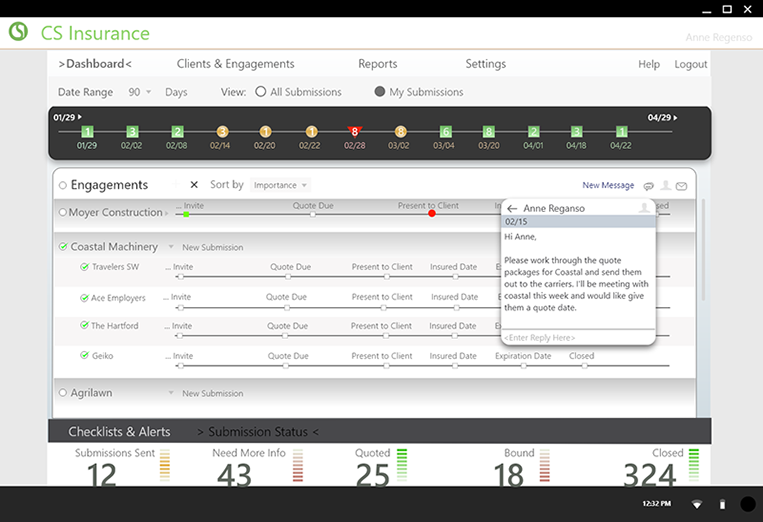Viewport: 763px width, 522px height.
Task: Open the Clients & Engagements tab
Action: click(x=235, y=64)
